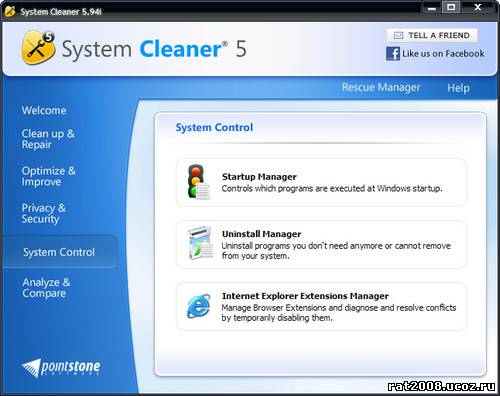Minimize the System Cleaner window

click(x=432, y=8)
